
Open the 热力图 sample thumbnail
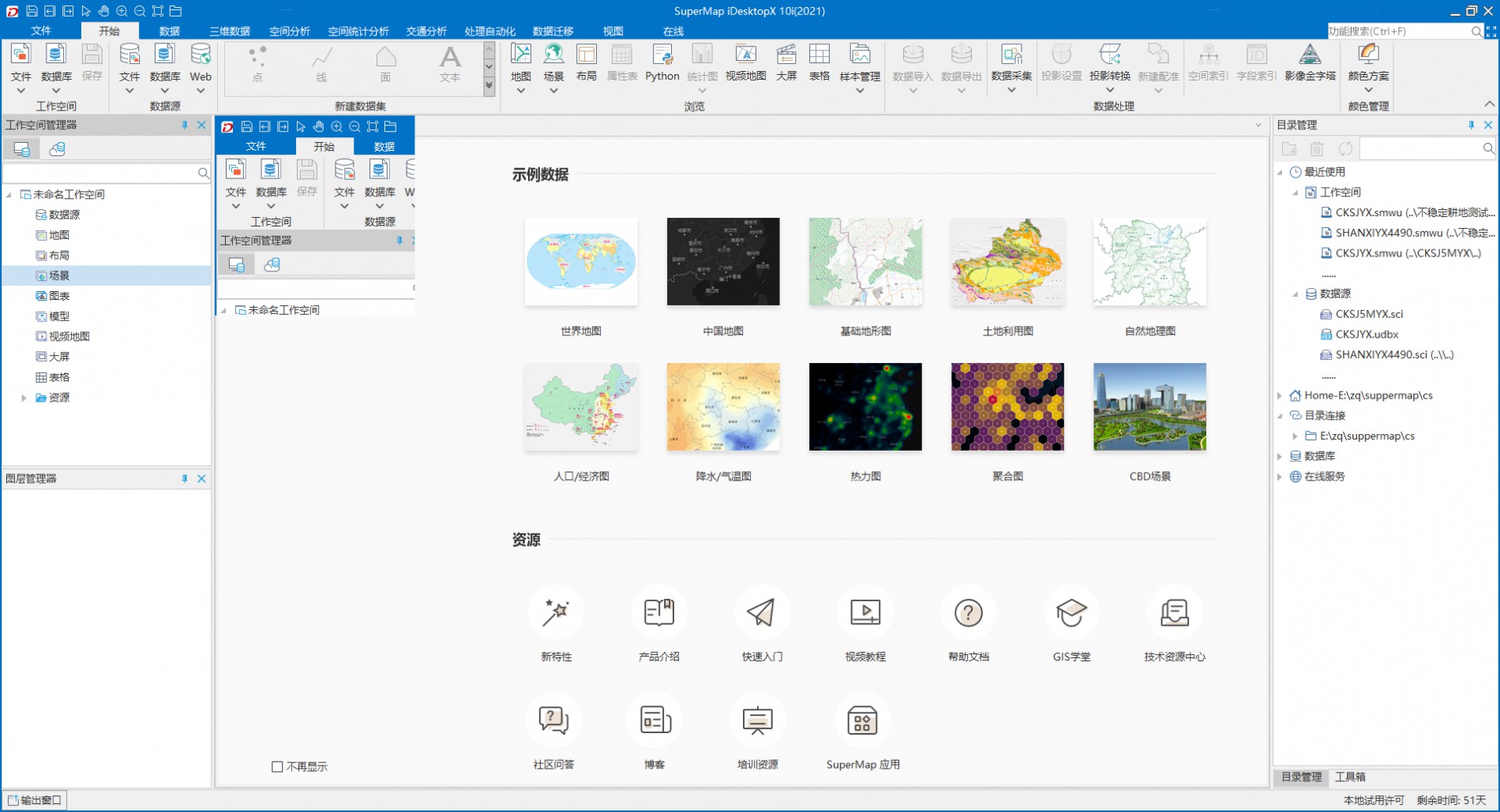[865, 407]
